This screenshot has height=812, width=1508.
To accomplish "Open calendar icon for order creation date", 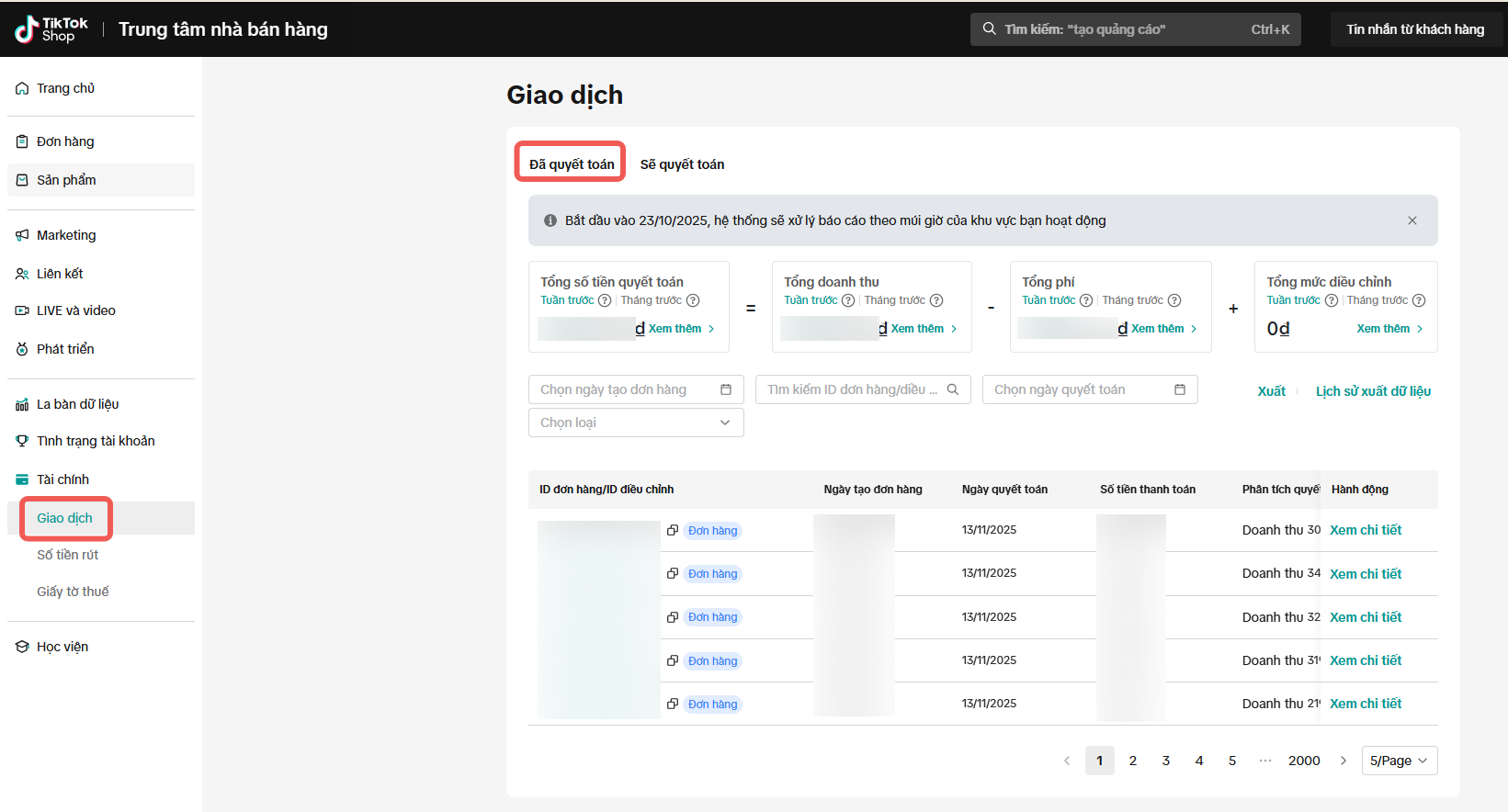I will [x=726, y=389].
